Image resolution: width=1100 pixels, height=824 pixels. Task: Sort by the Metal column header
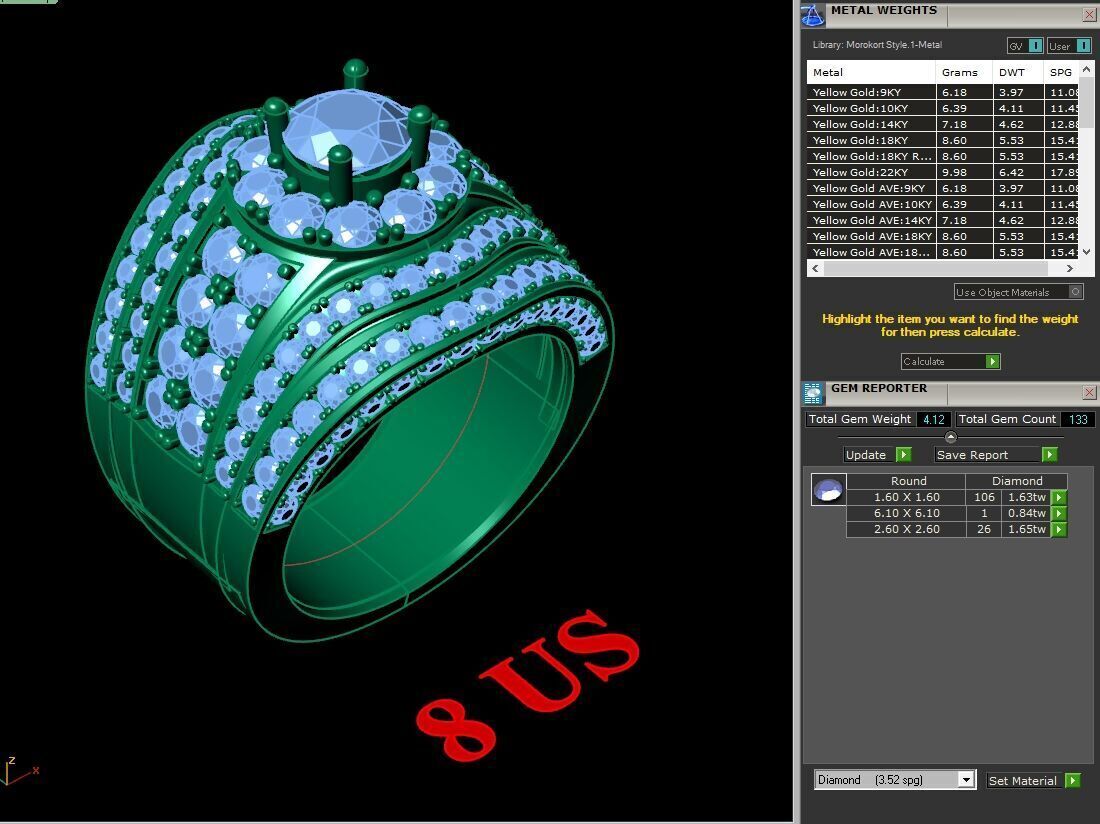tap(871, 72)
